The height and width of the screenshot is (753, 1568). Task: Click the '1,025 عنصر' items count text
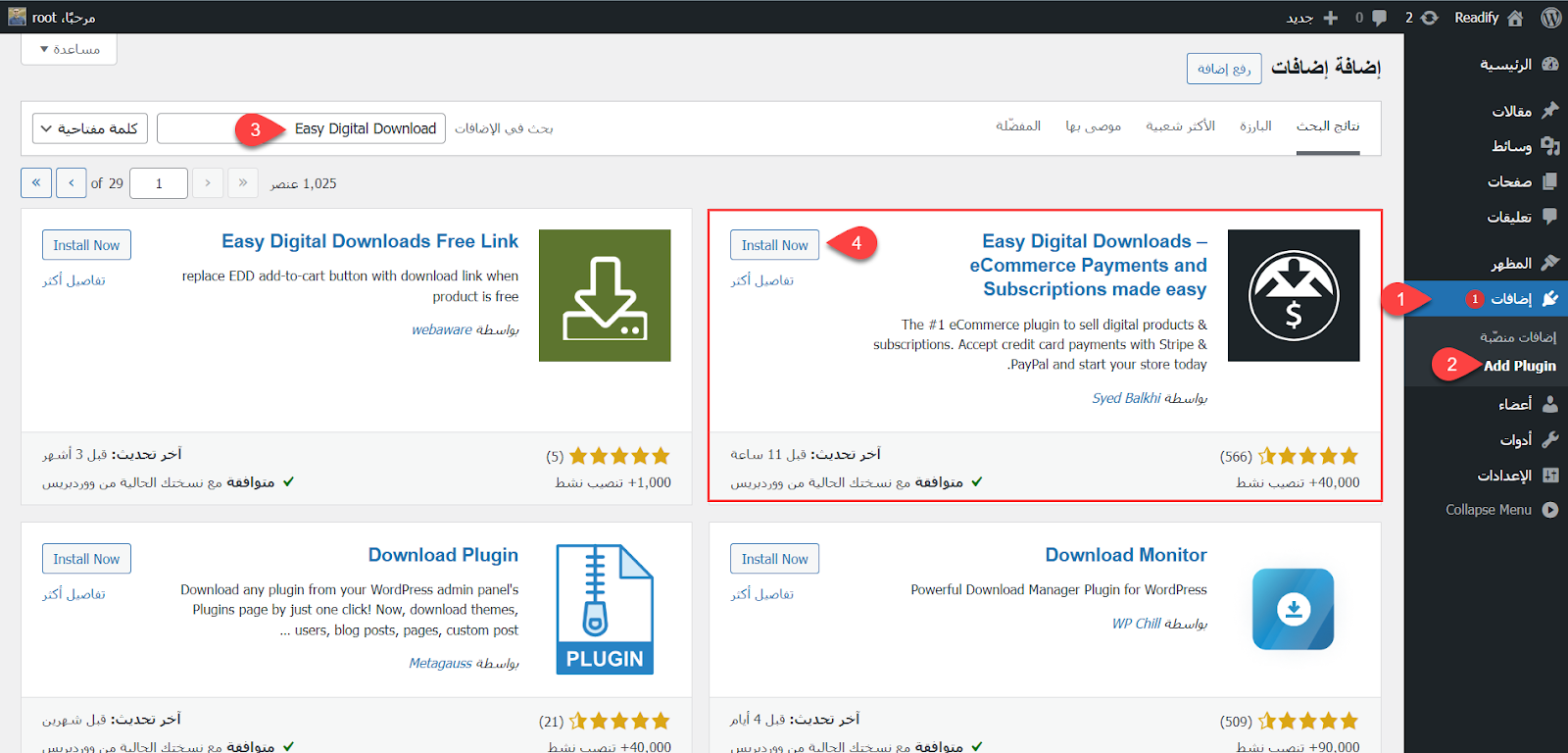pyautogui.click(x=304, y=183)
